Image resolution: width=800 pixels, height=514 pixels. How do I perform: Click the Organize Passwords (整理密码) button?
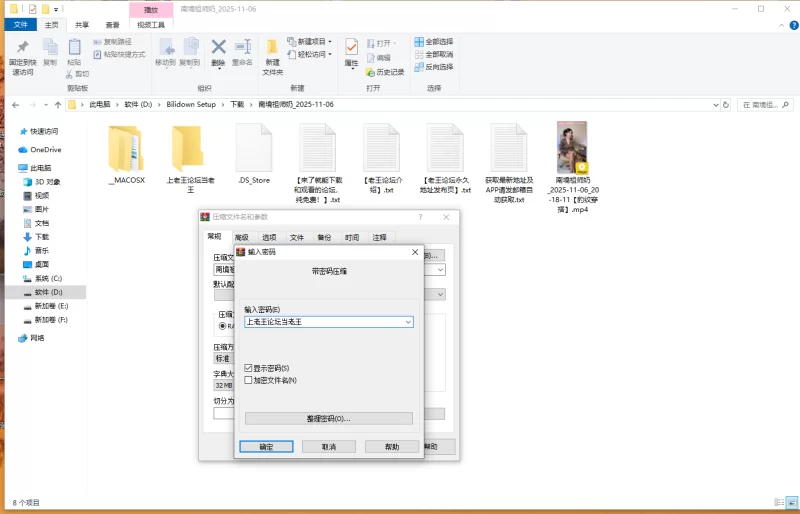coord(328,418)
